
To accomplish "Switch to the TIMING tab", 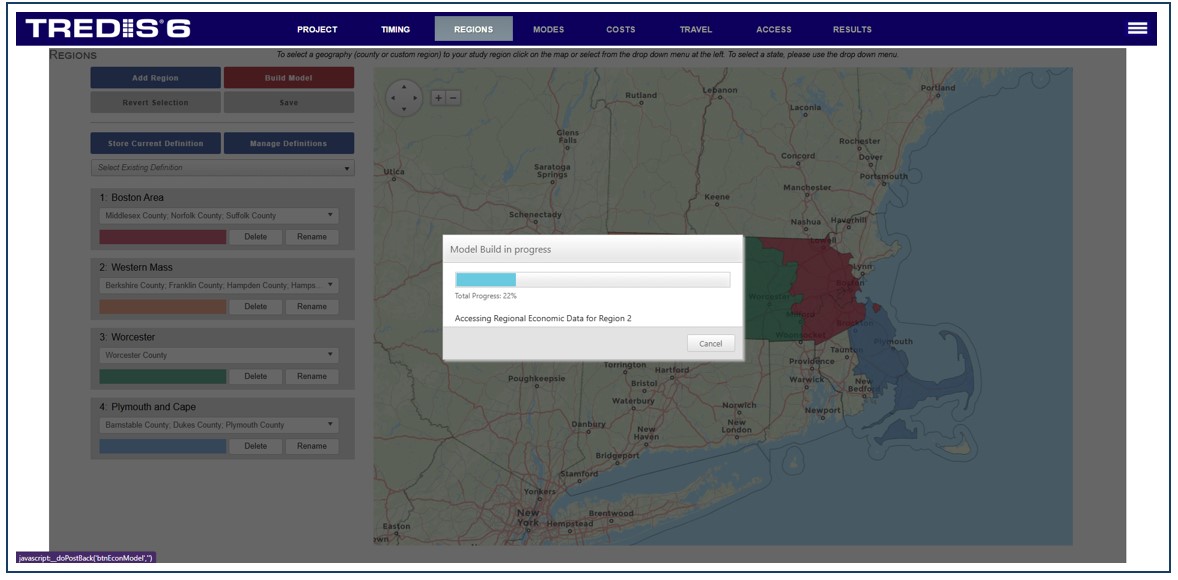I will tap(395, 29).
